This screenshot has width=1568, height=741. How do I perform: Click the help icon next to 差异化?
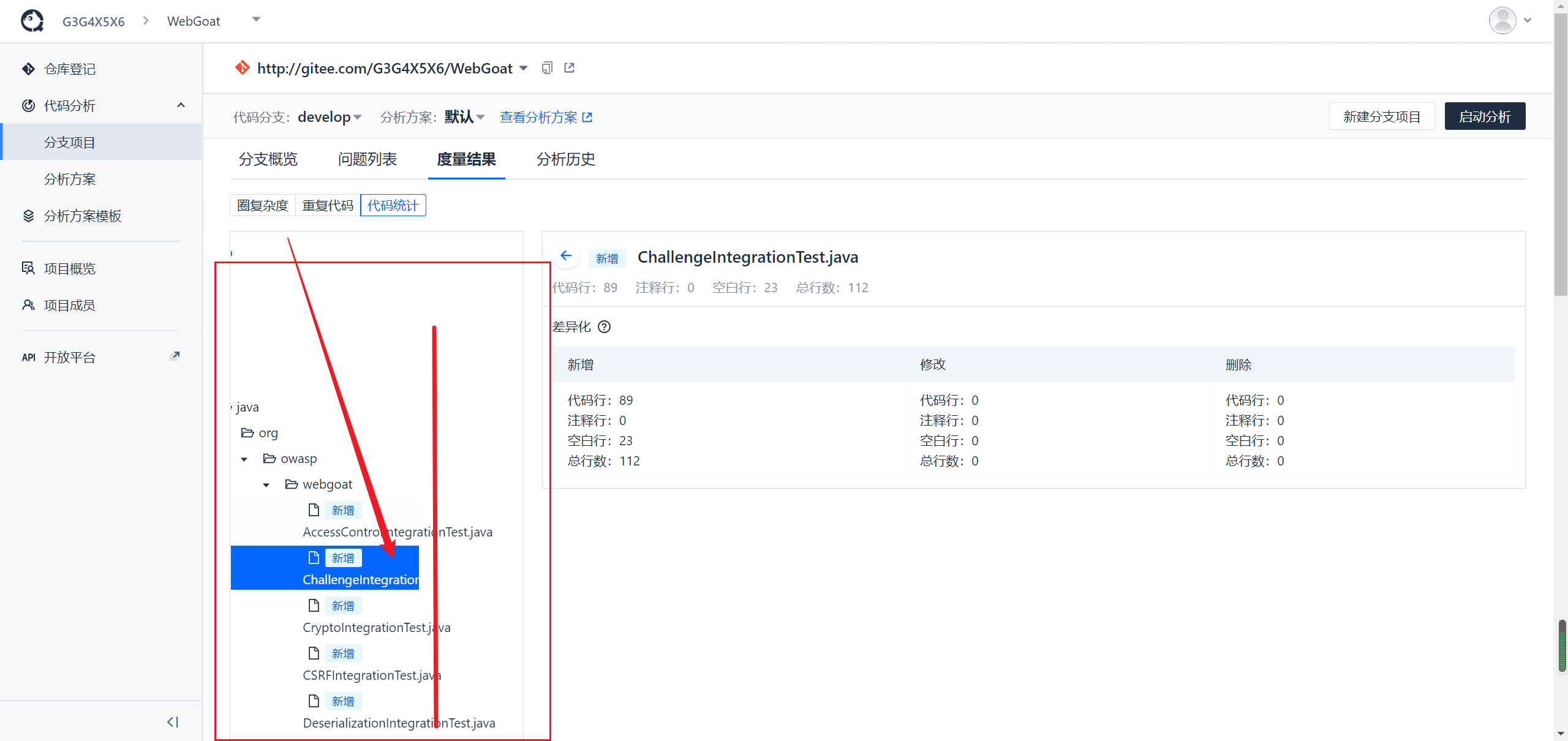(x=605, y=327)
